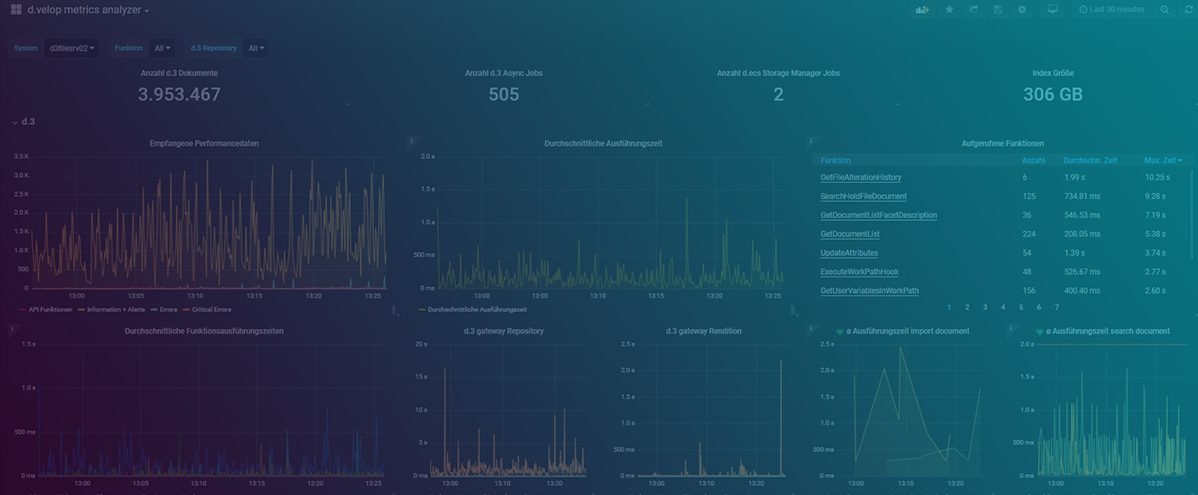Save the dashboard with the disk icon
Viewport: 1198px width, 495px height.
point(998,10)
